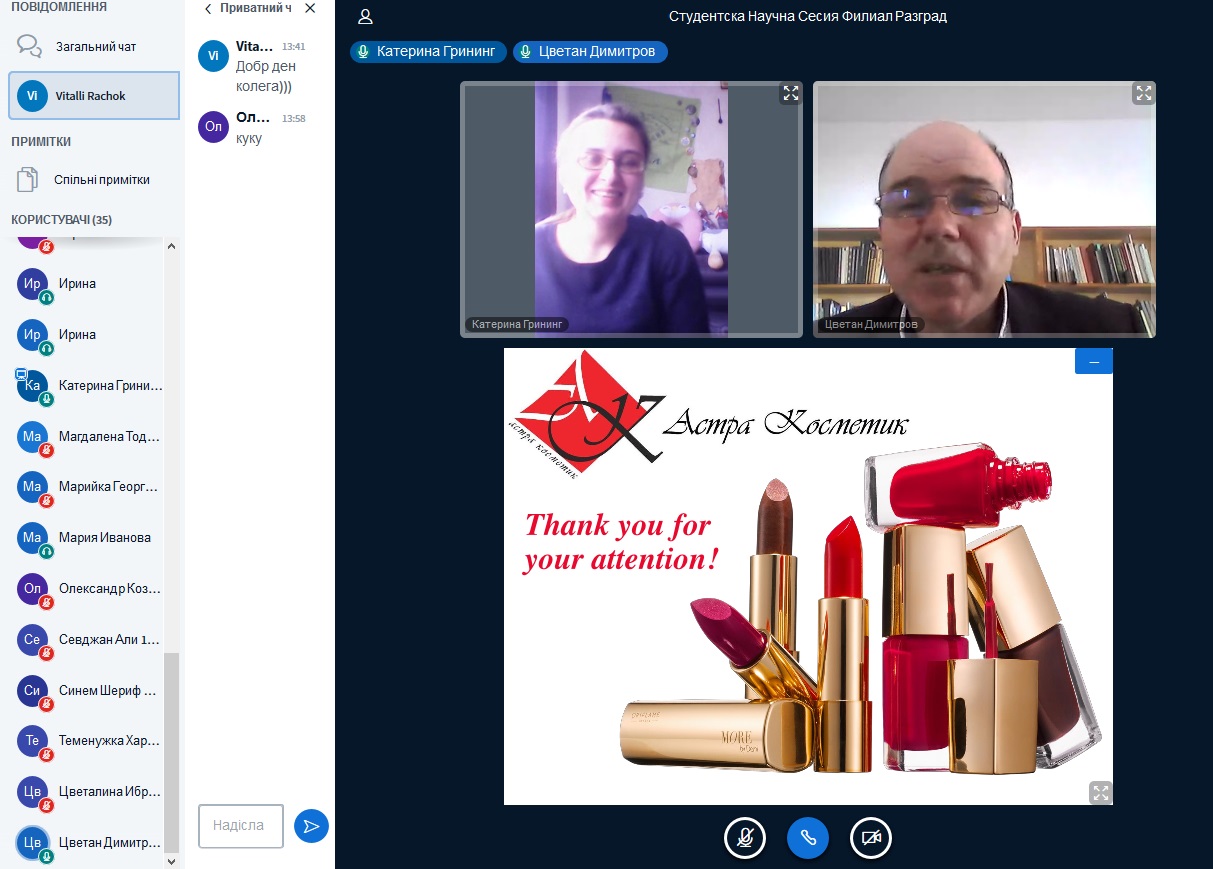Leave audio with the phone button
1213x869 pixels.
pyautogui.click(x=808, y=838)
